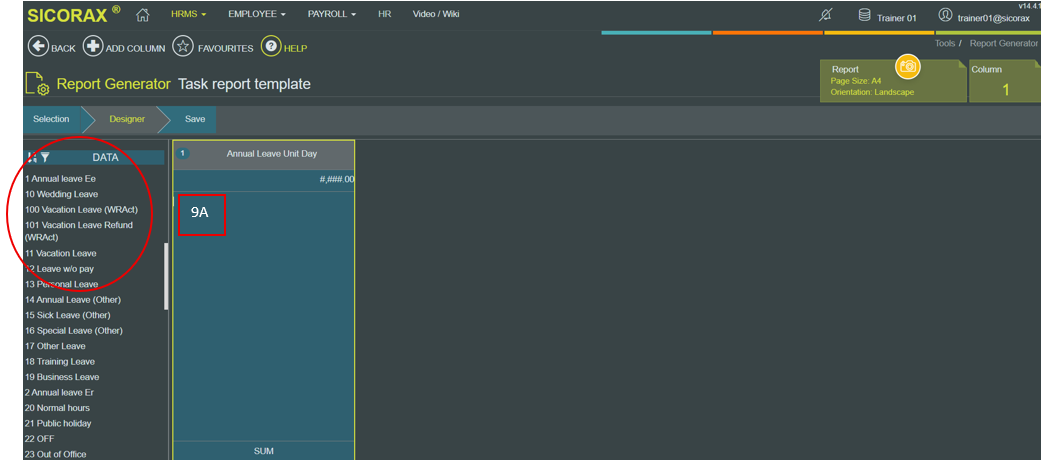
Task: Click the SICORAX logo
Action: coord(74,14)
